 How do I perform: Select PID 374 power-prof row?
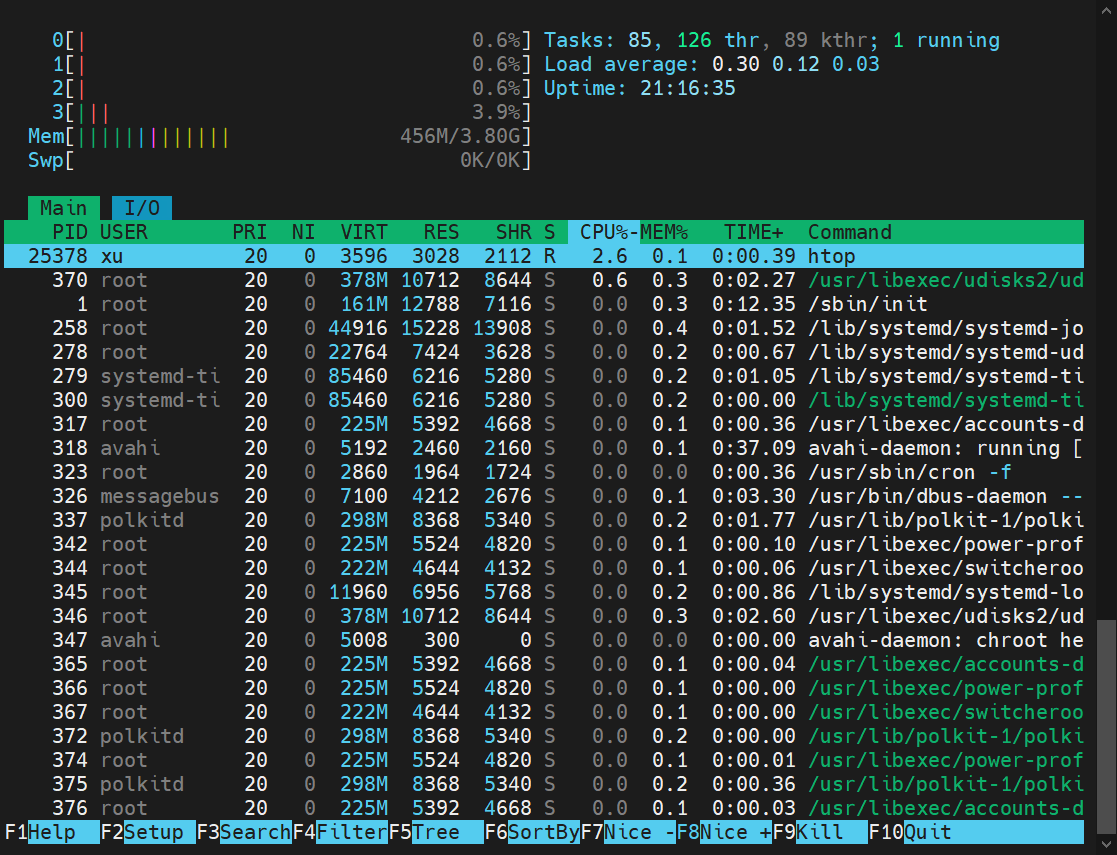(x=544, y=760)
